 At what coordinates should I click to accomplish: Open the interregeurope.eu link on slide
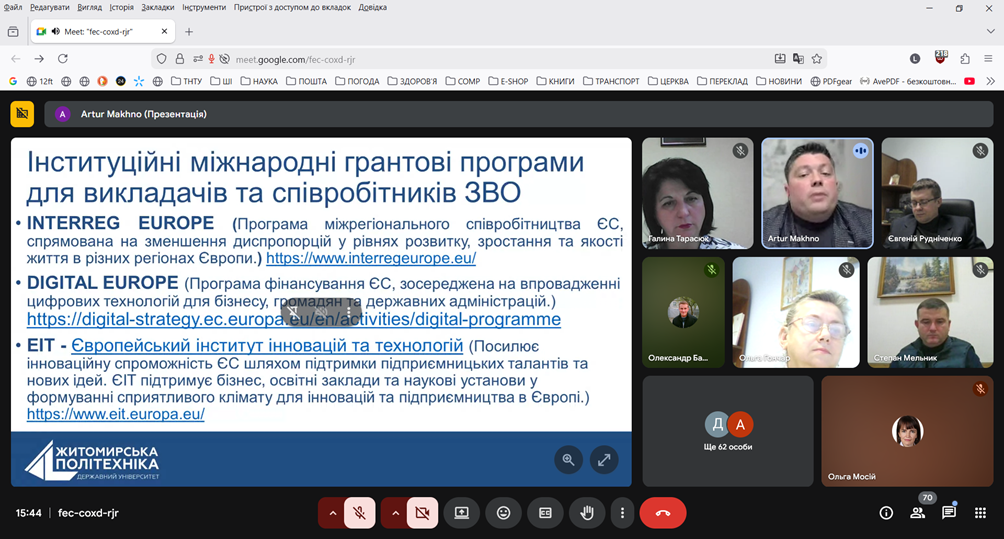371,258
